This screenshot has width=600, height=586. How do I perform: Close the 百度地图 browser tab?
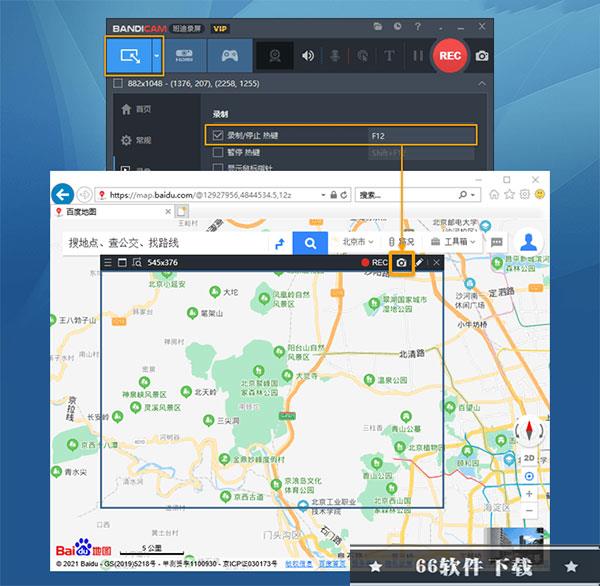[x=168, y=211]
